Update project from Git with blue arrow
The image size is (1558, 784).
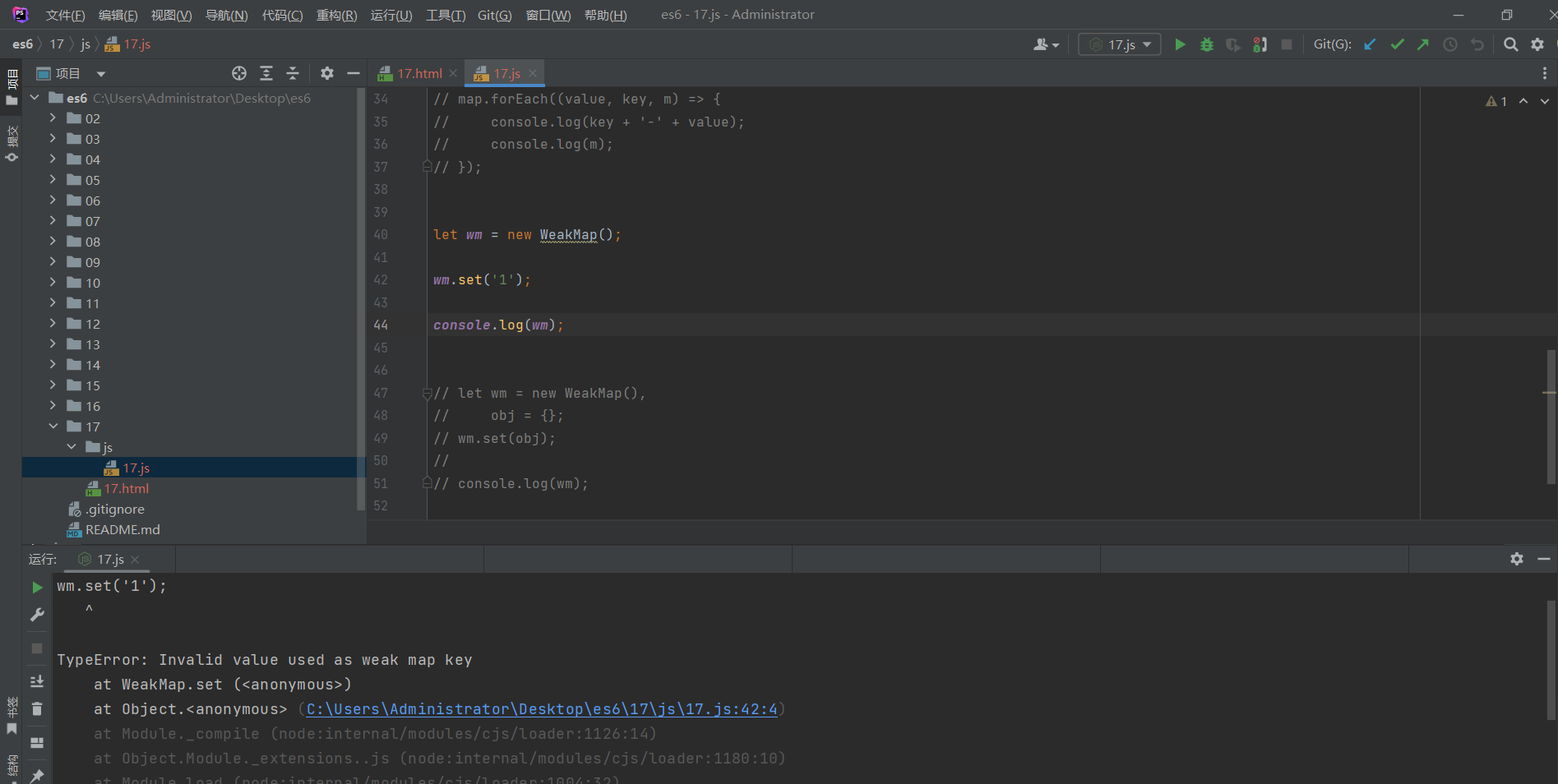(1370, 44)
